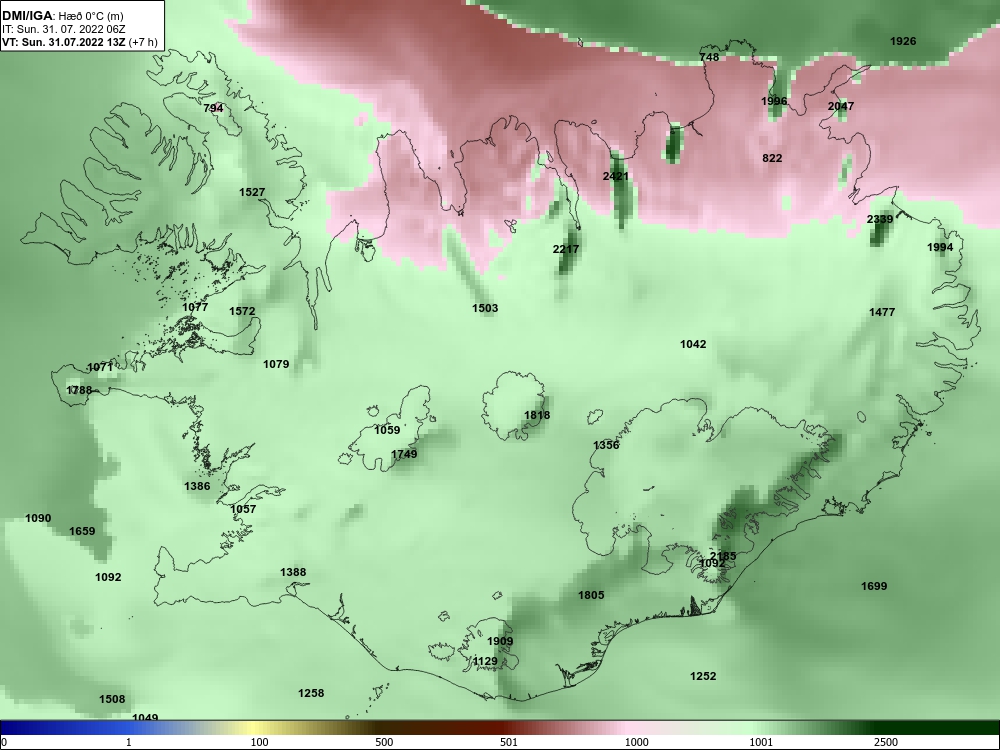The width and height of the screenshot is (1000, 750).
Task: Click the map value 1071
Action: tap(100, 367)
